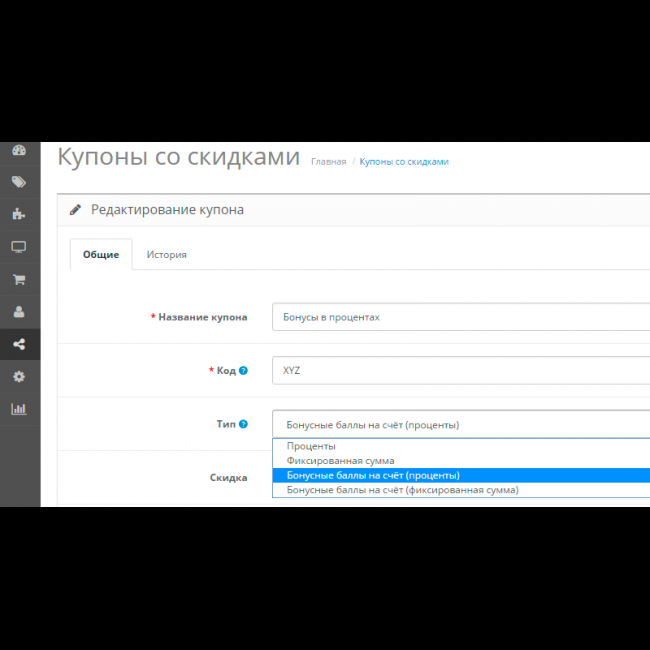
Task: Click Купоны со скидками breadcrumb link
Action: click(x=403, y=161)
